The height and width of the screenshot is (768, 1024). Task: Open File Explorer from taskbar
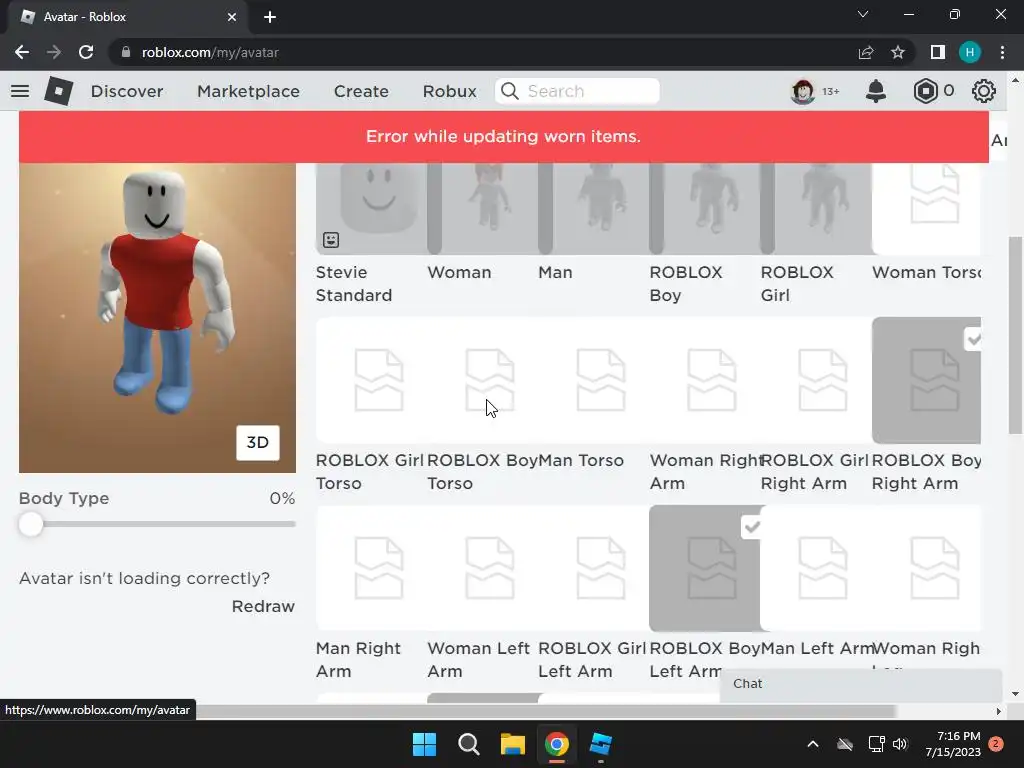(x=513, y=744)
